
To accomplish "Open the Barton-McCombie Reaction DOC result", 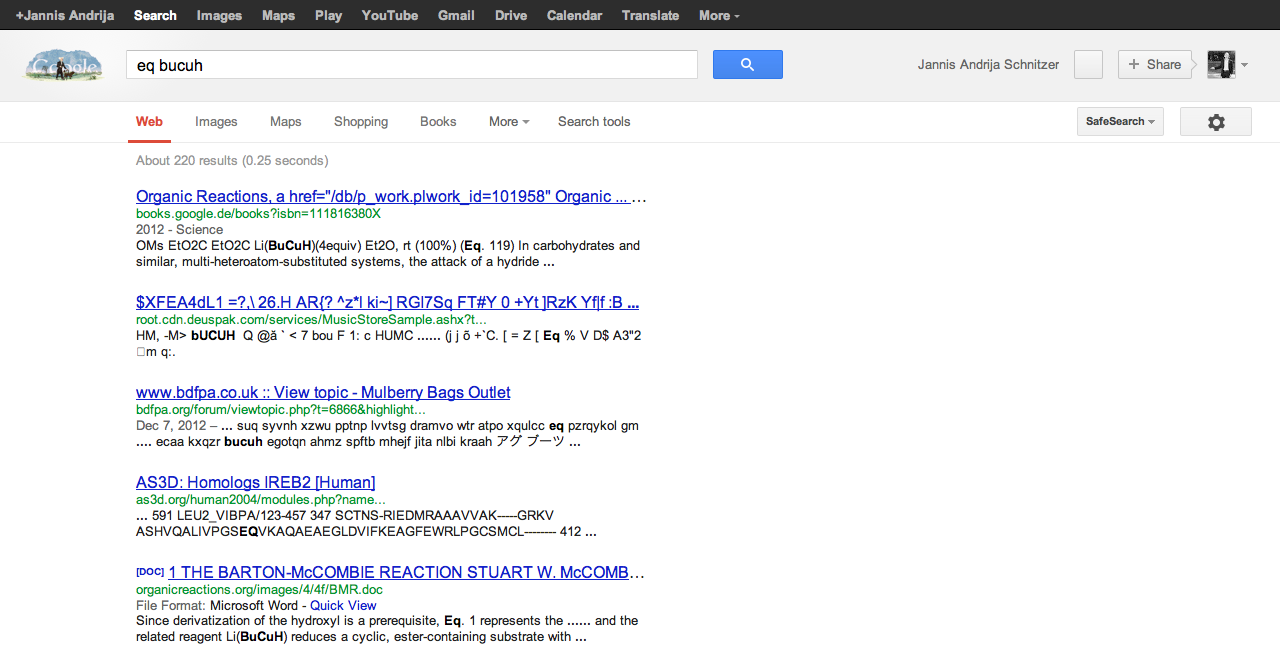I will tap(406, 572).
